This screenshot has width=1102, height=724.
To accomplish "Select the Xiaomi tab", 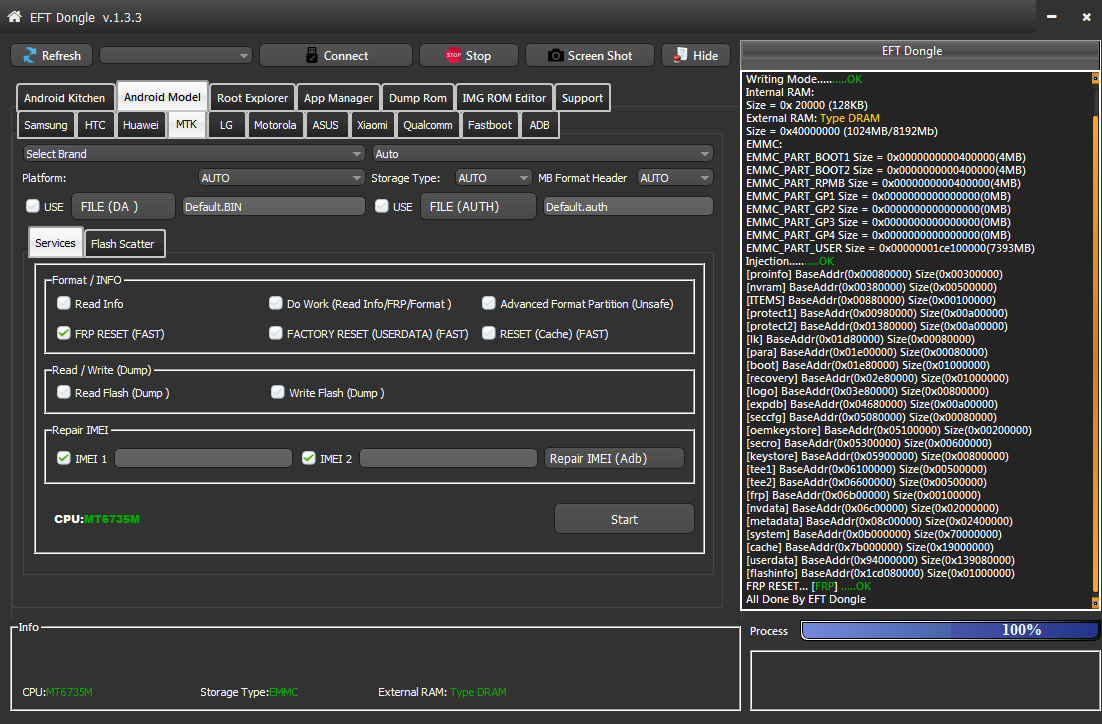I will pyautogui.click(x=372, y=125).
